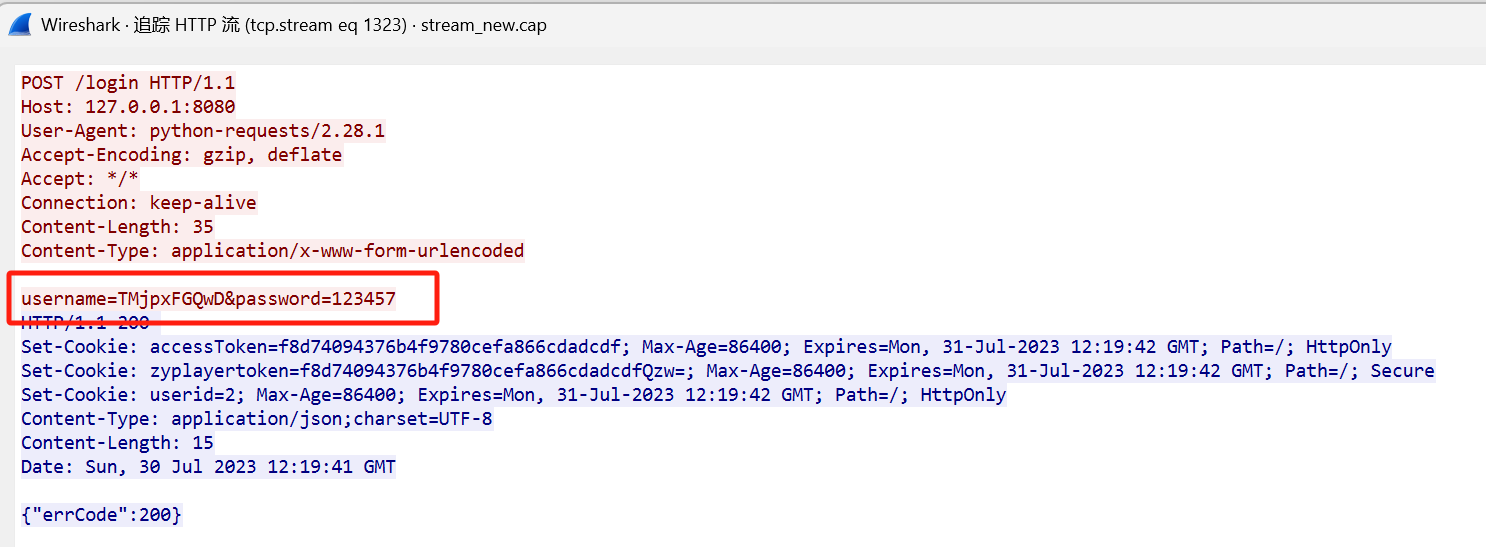1486x547 pixels.
Task: Click the request Content-Length: 35 line
Action: [x=117, y=227]
